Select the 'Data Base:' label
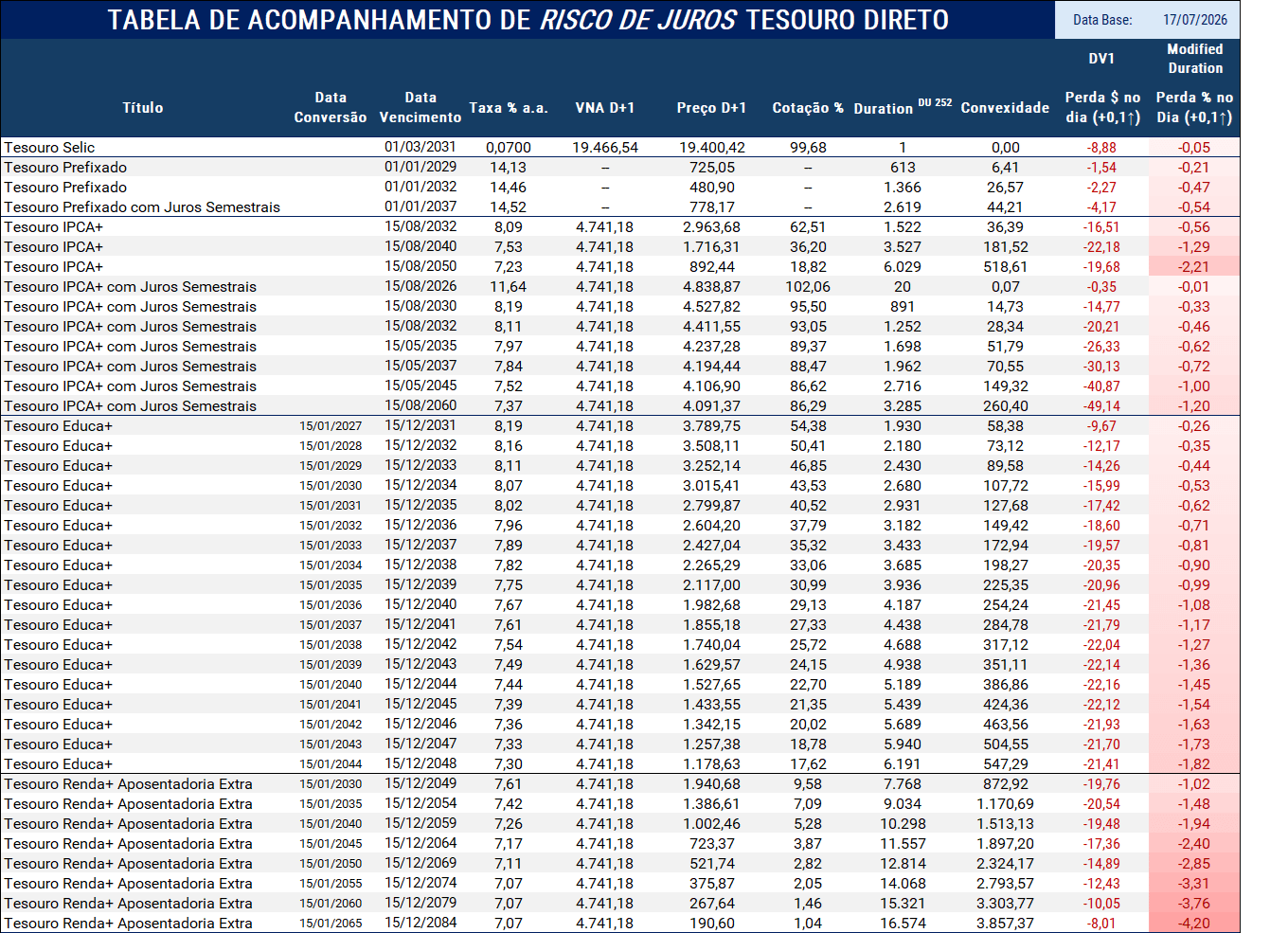The height and width of the screenshot is (933, 1288). [x=1102, y=20]
